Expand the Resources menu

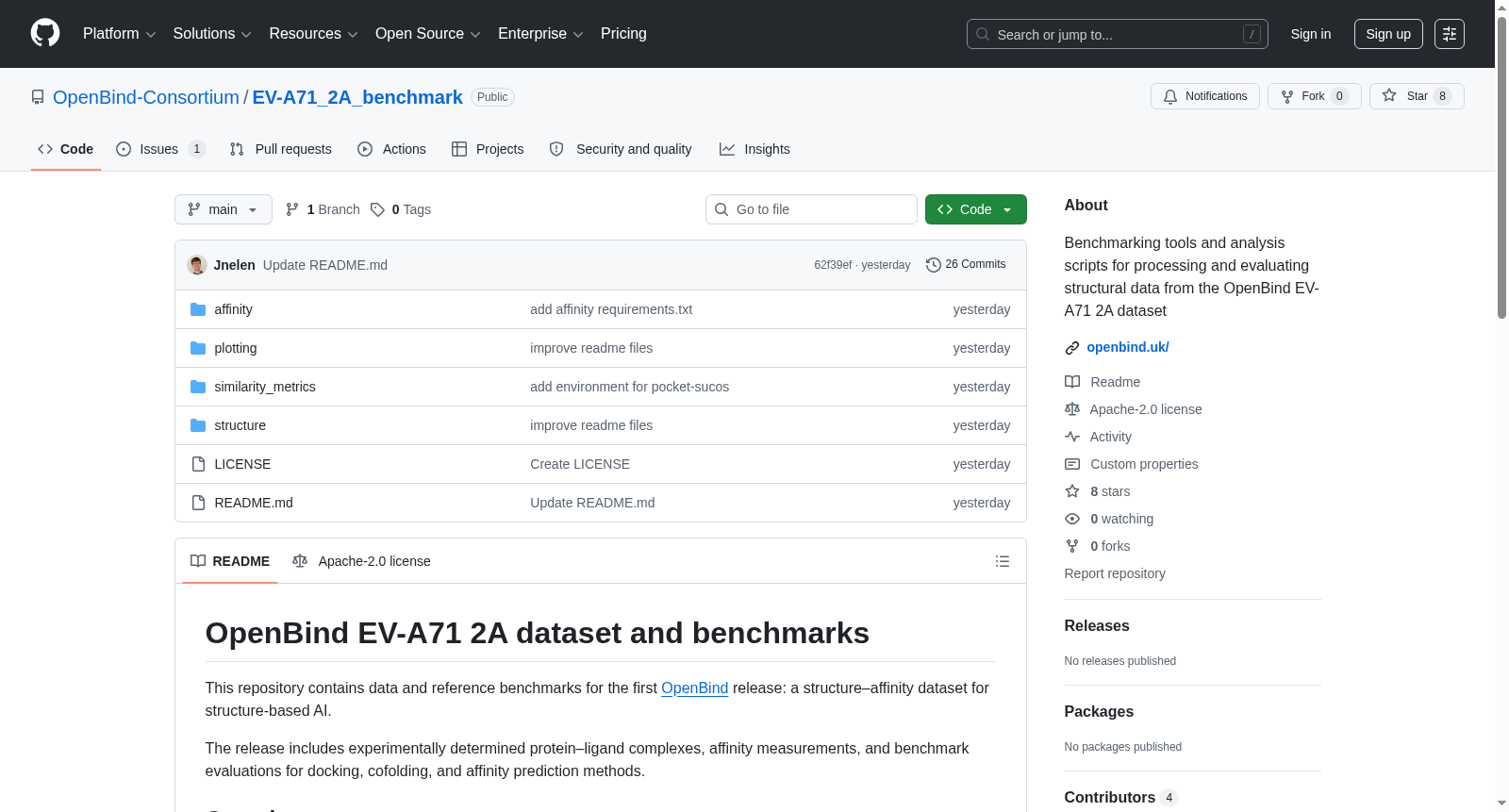(x=313, y=34)
